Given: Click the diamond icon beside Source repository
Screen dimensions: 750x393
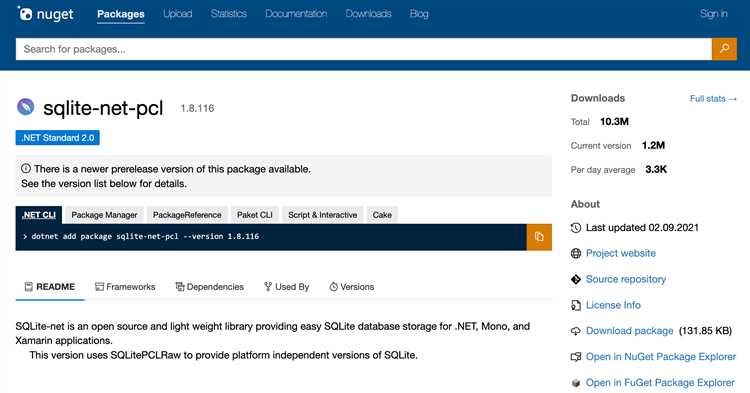Looking at the screenshot, I should click(x=576, y=279).
